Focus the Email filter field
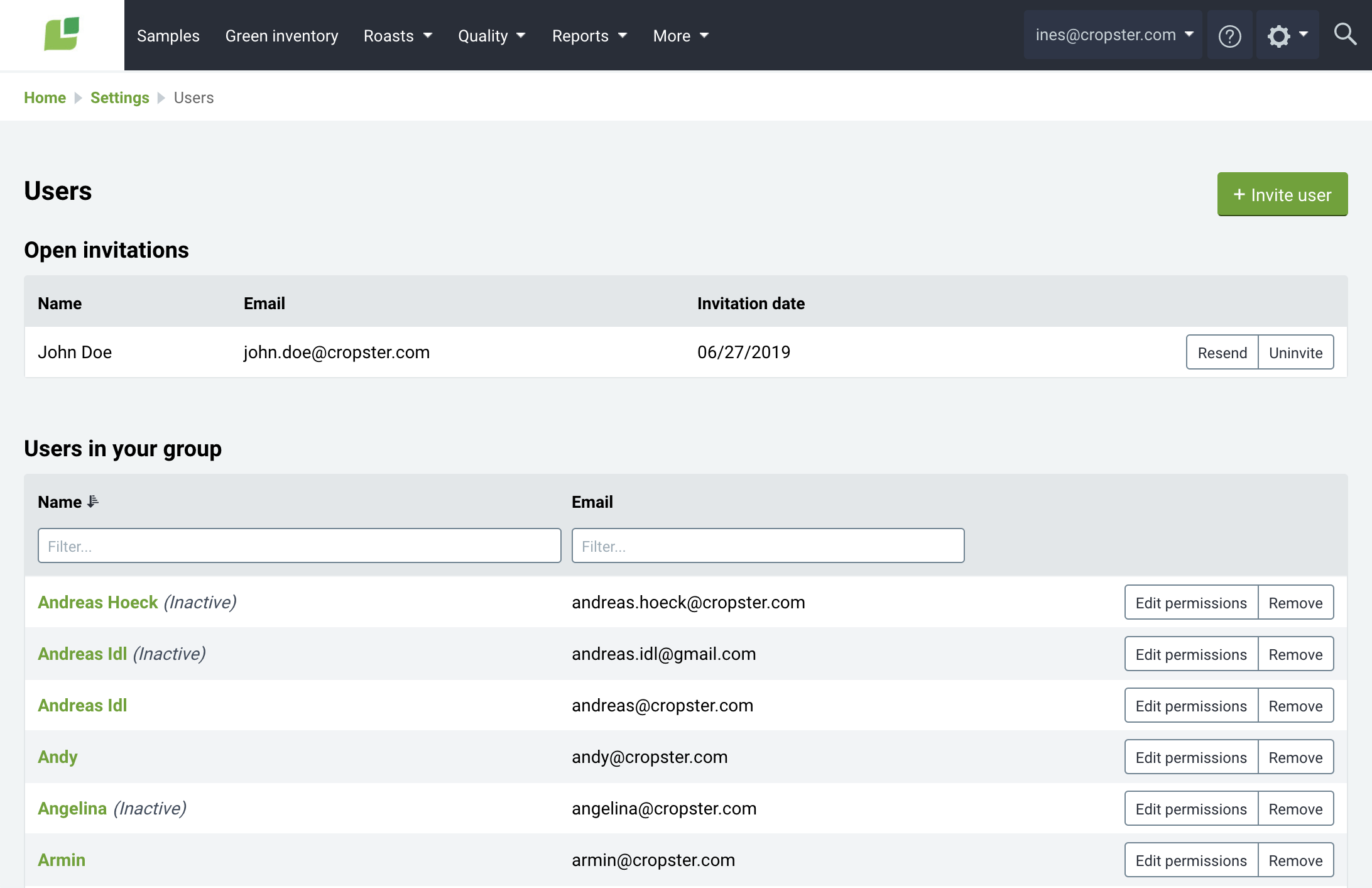1372x888 pixels. point(768,545)
